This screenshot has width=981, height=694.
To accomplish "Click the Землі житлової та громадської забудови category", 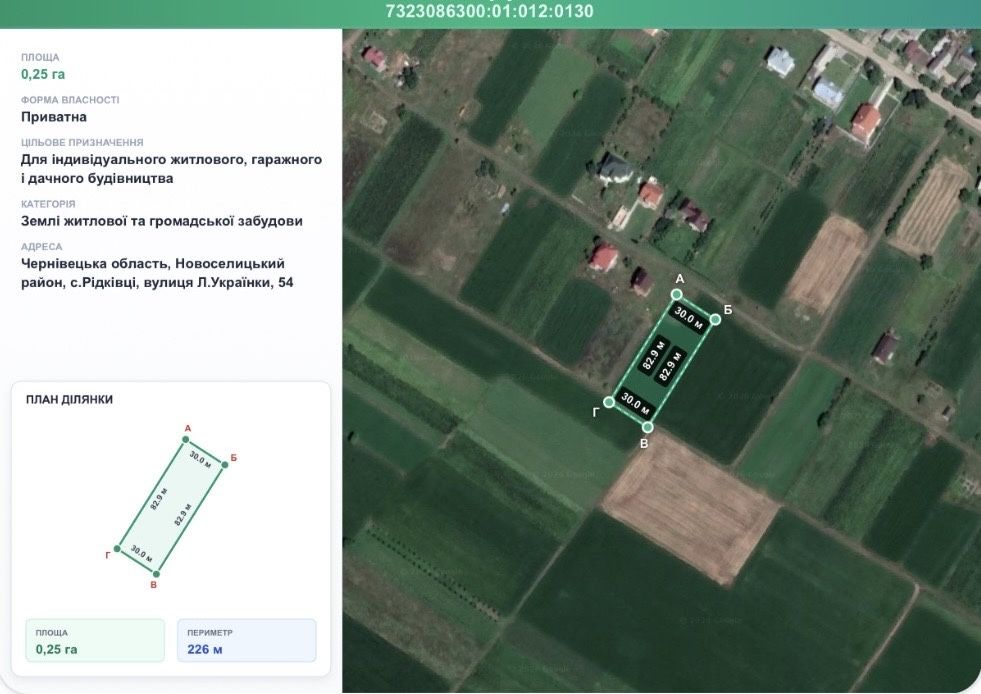I will tap(161, 221).
